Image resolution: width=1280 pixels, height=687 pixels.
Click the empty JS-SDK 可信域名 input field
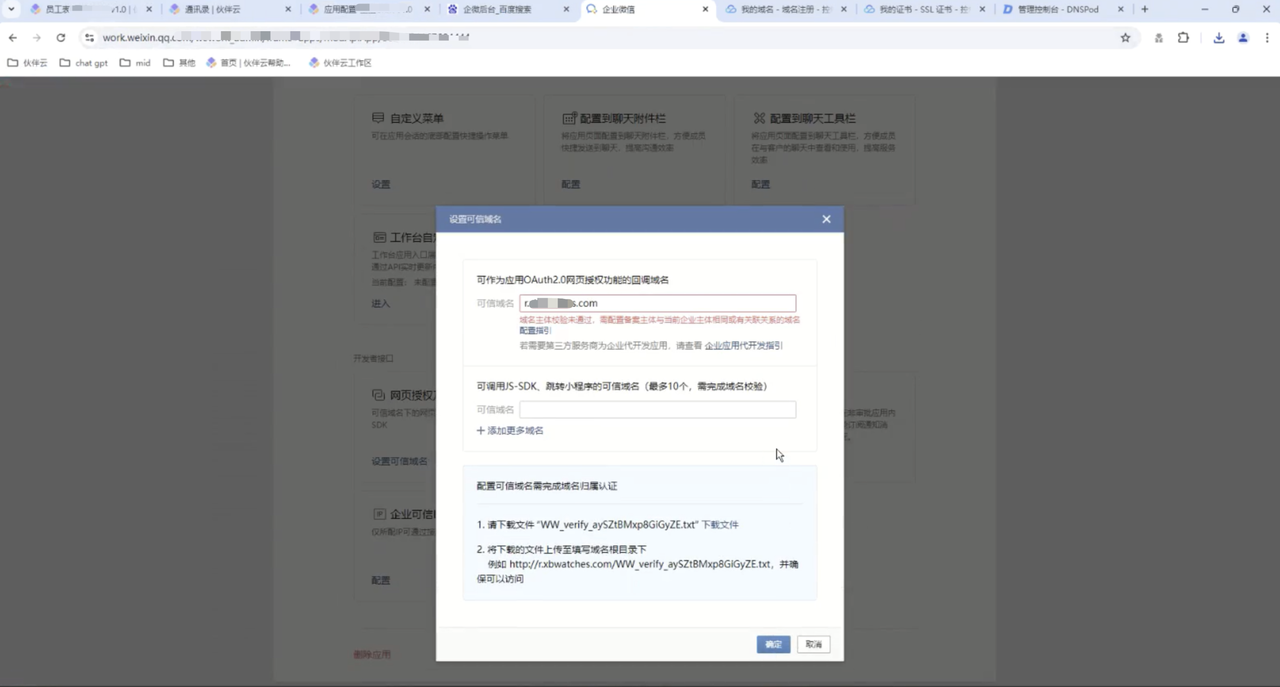point(657,410)
